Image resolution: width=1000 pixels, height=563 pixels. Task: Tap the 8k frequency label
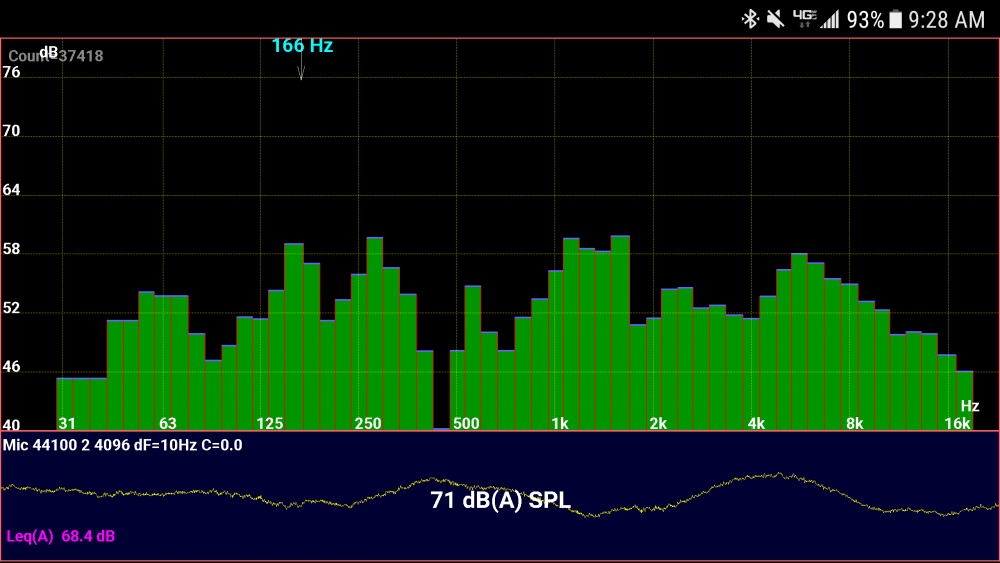[855, 423]
